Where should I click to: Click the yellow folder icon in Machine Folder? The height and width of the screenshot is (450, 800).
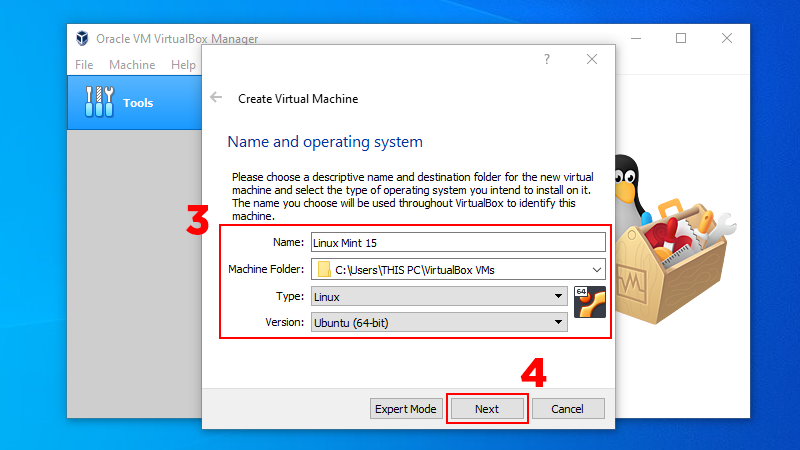[323, 269]
